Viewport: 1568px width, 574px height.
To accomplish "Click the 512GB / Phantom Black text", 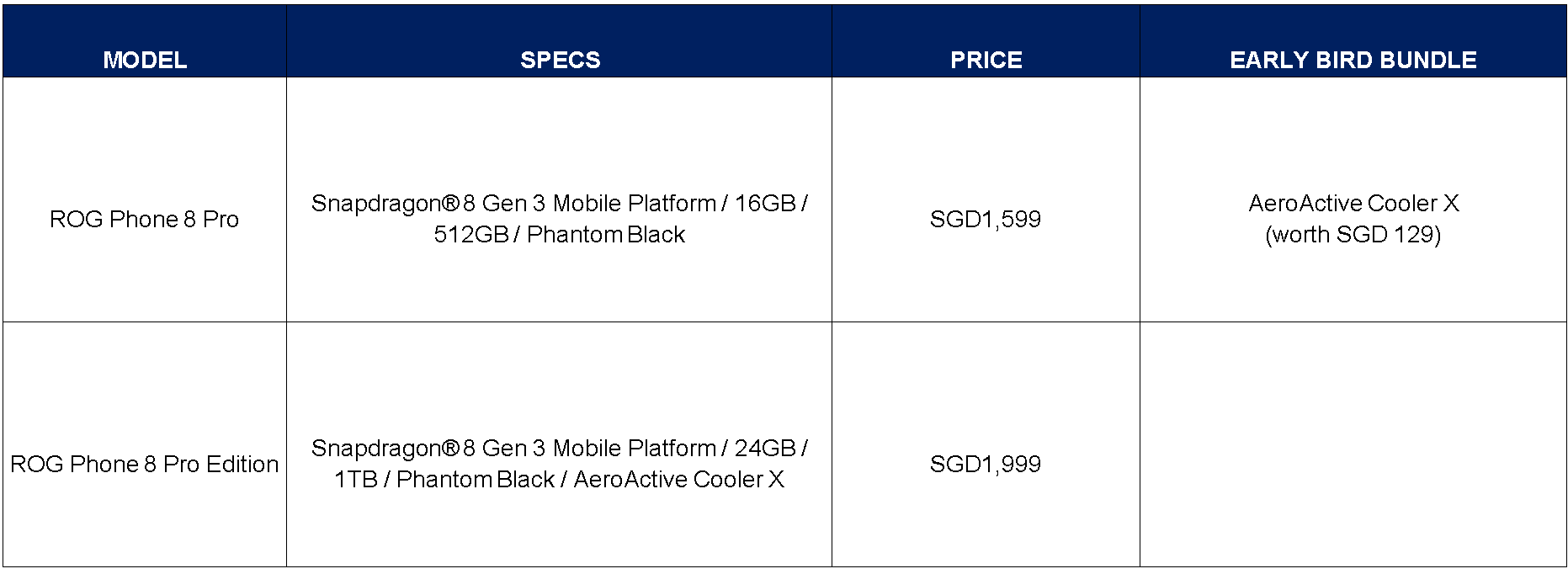I will tap(560, 234).
